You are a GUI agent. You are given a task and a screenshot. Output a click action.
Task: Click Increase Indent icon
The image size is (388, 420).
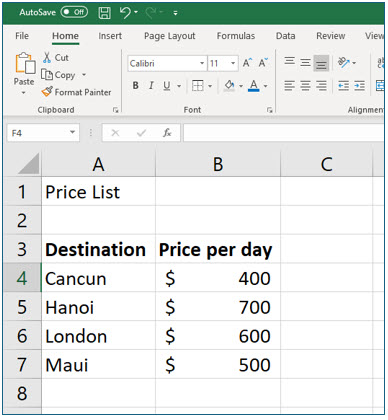coord(359,86)
